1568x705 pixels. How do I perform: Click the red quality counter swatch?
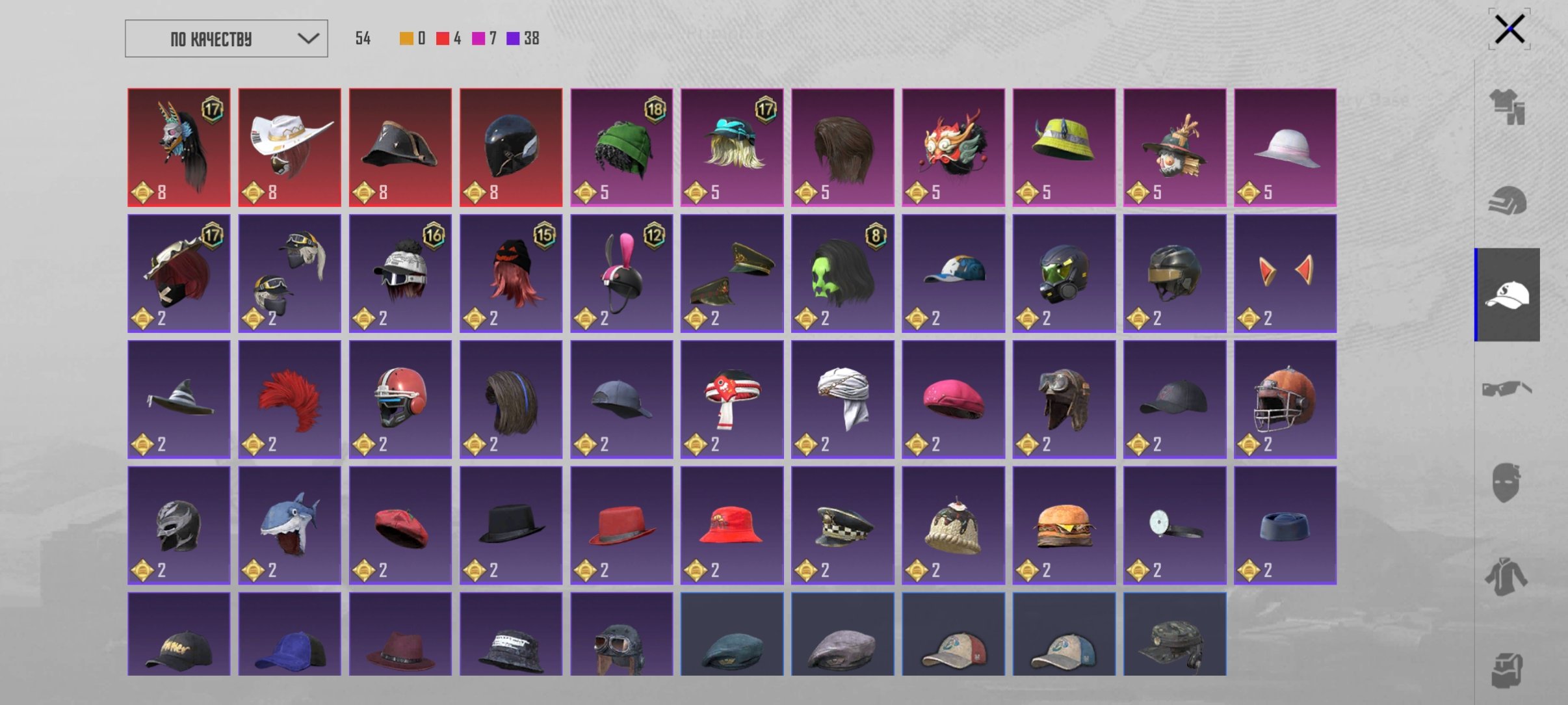[x=443, y=38]
